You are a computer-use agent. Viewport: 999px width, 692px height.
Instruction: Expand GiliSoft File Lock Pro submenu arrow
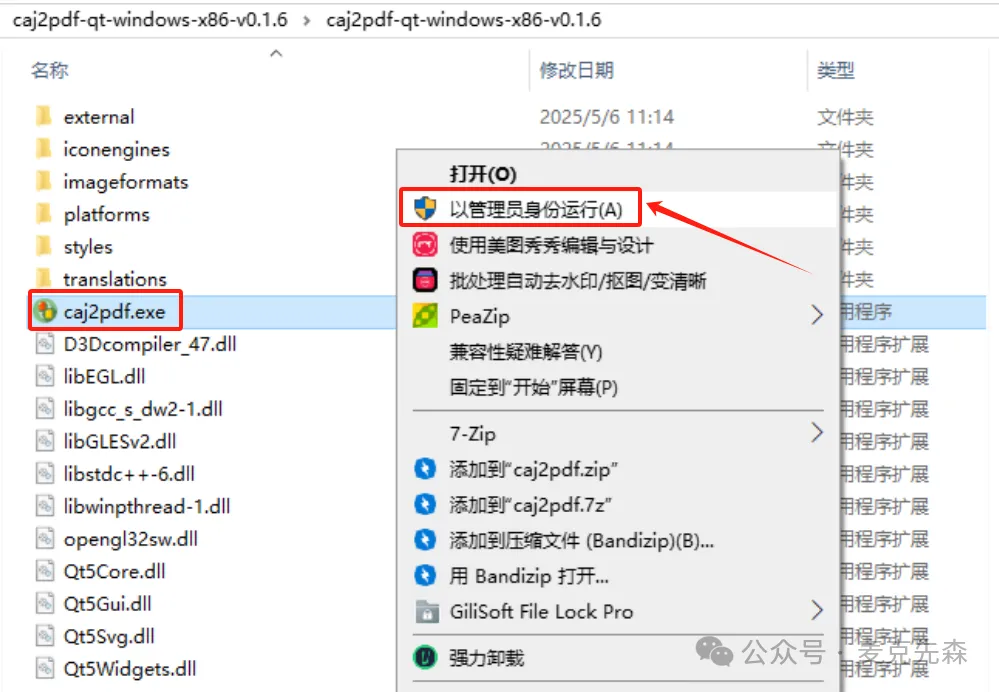[817, 610]
